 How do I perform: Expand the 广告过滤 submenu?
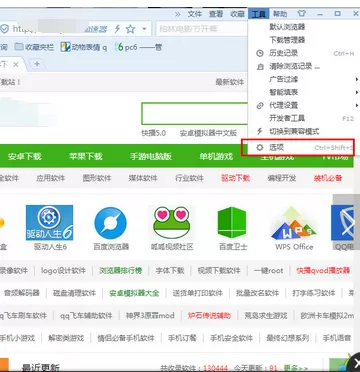(283, 79)
